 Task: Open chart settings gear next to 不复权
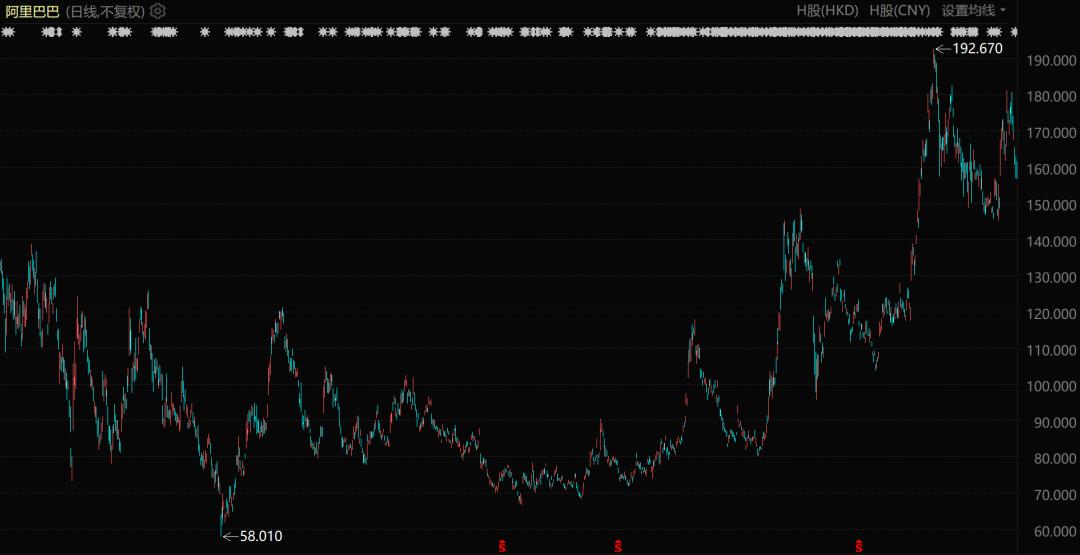pyautogui.click(x=158, y=11)
